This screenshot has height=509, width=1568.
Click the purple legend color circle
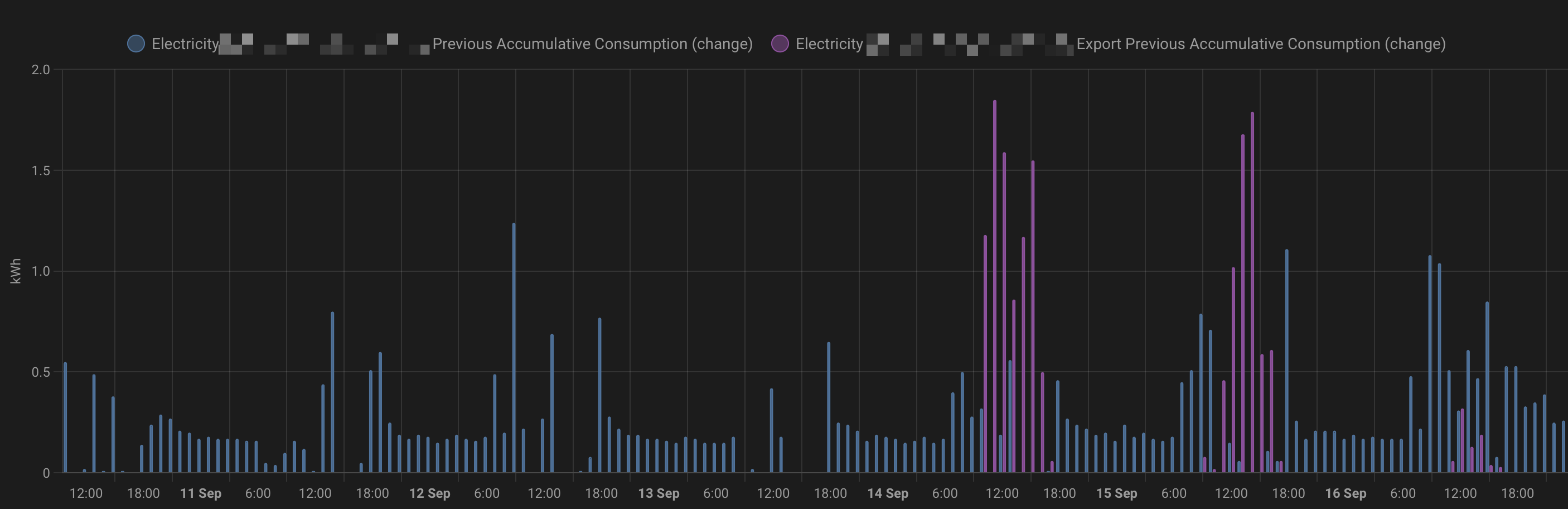tap(781, 44)
